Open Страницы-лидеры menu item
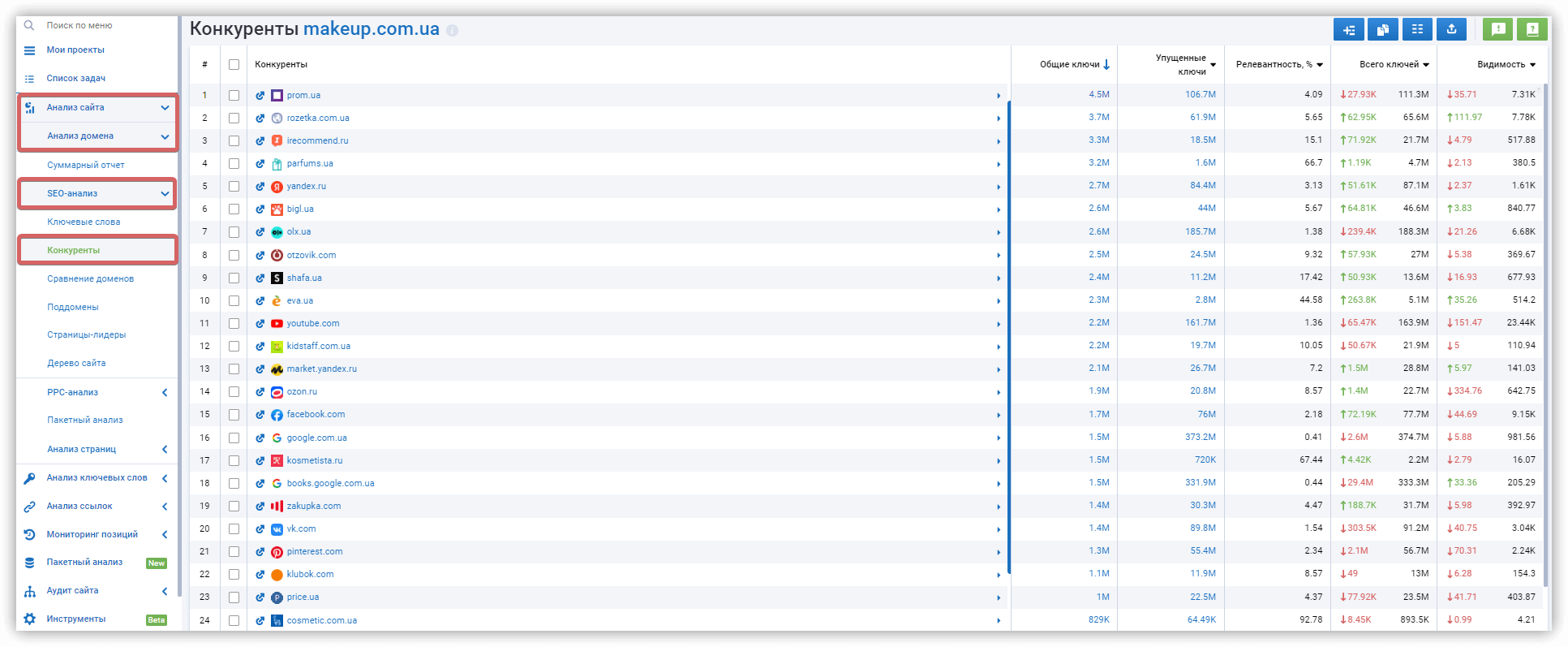1568x647 pixels. click(x=87, y=335)
